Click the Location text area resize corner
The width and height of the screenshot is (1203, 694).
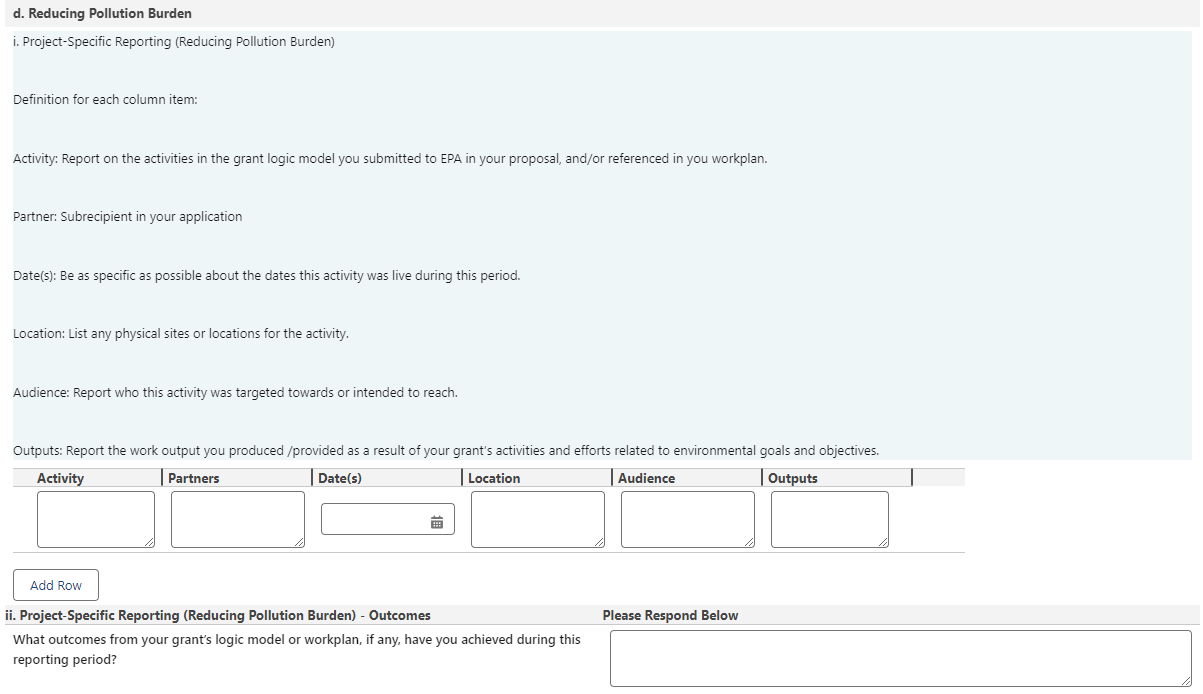click(x=600, y=543)
